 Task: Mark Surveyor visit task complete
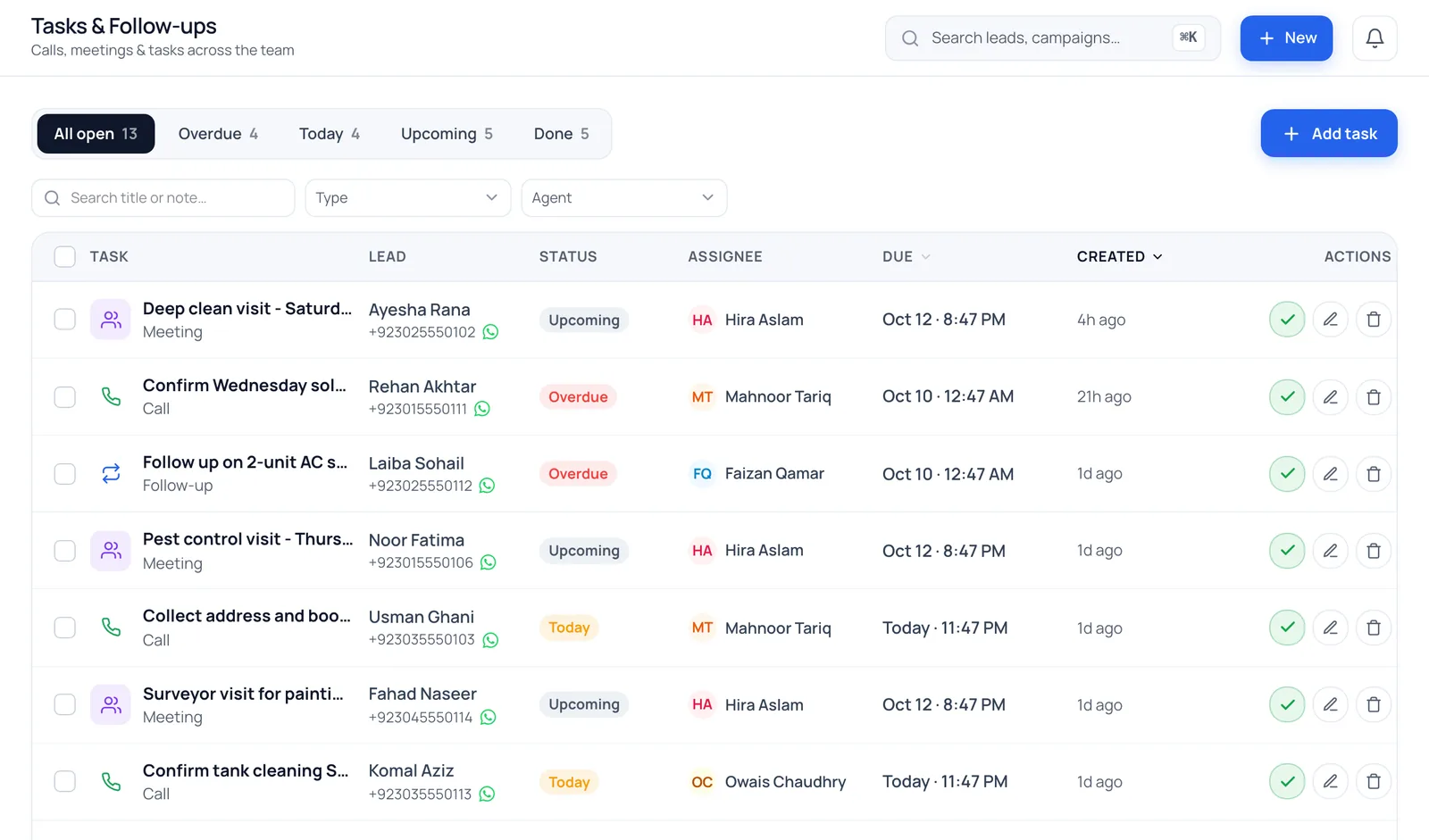coord(1287,704)
